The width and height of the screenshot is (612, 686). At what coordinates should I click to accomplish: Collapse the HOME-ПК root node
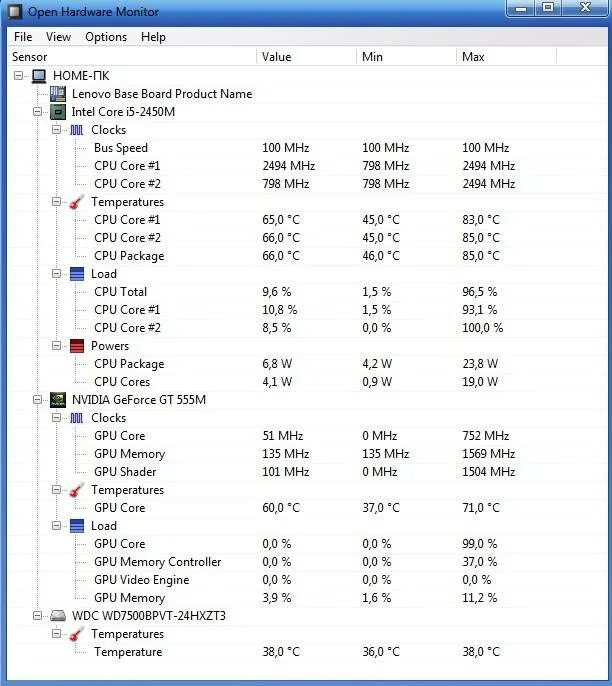18,76
